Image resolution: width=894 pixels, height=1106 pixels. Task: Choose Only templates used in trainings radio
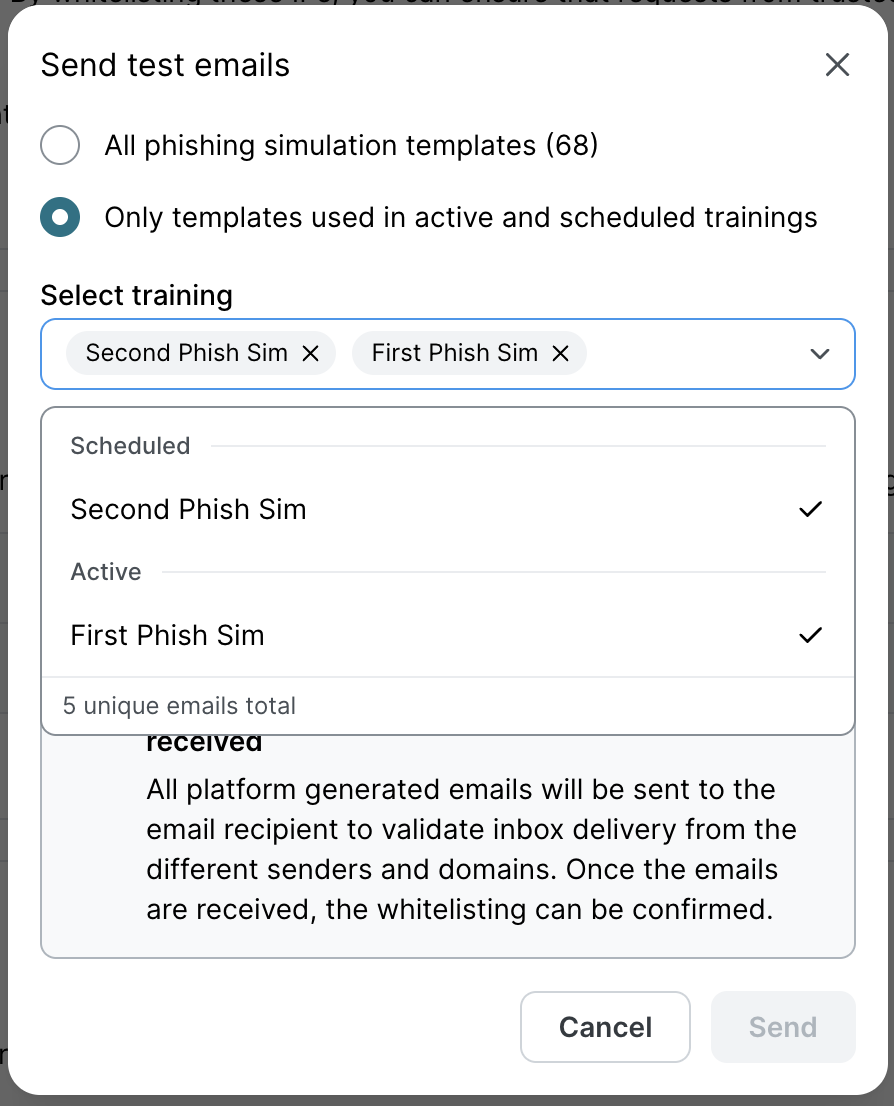click(x=60, y=218)
